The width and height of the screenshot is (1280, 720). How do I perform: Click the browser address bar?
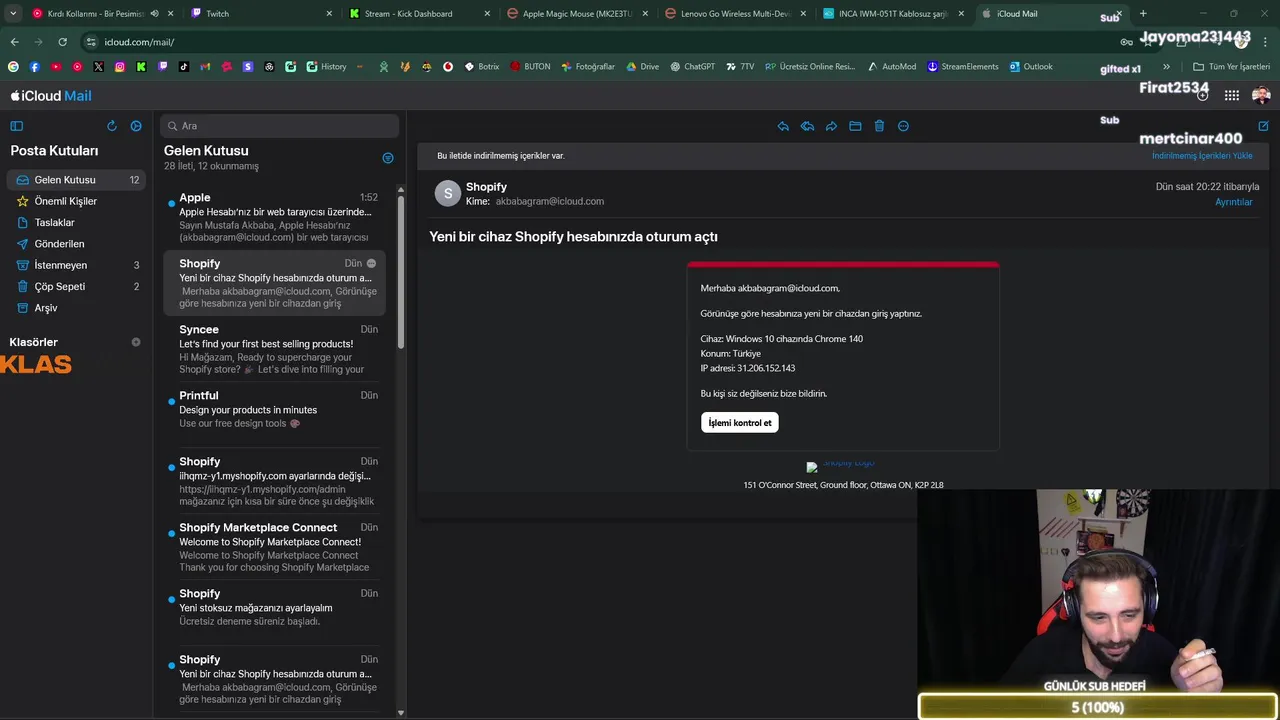tap(600, 42)
